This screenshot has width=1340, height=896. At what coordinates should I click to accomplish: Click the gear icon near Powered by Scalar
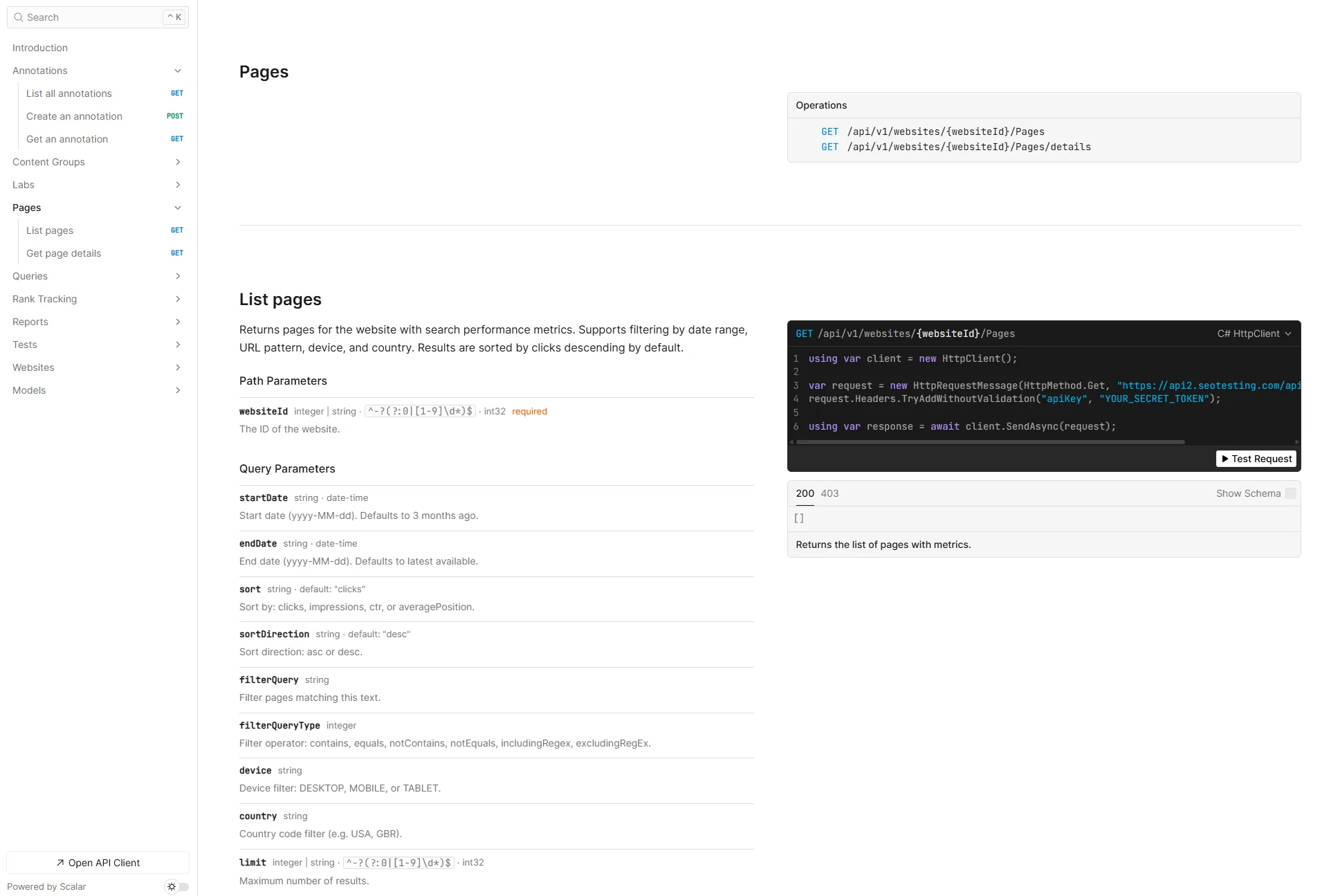(171, 886)
